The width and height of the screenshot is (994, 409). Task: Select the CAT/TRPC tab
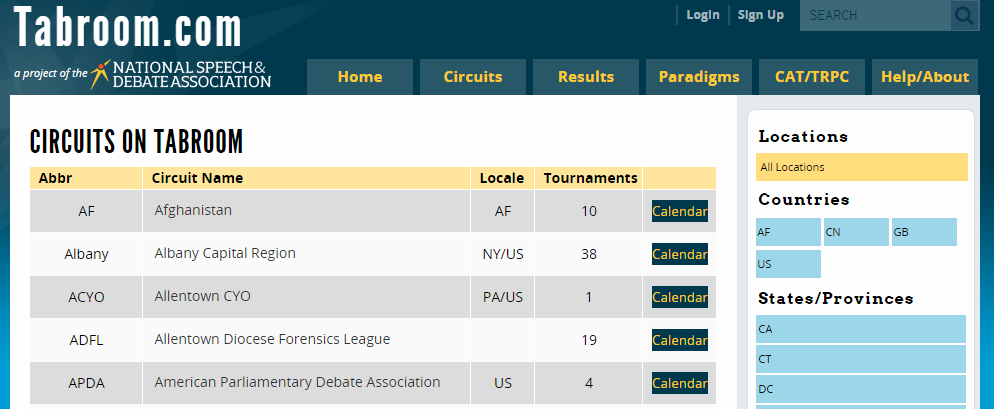coord(812,77)
